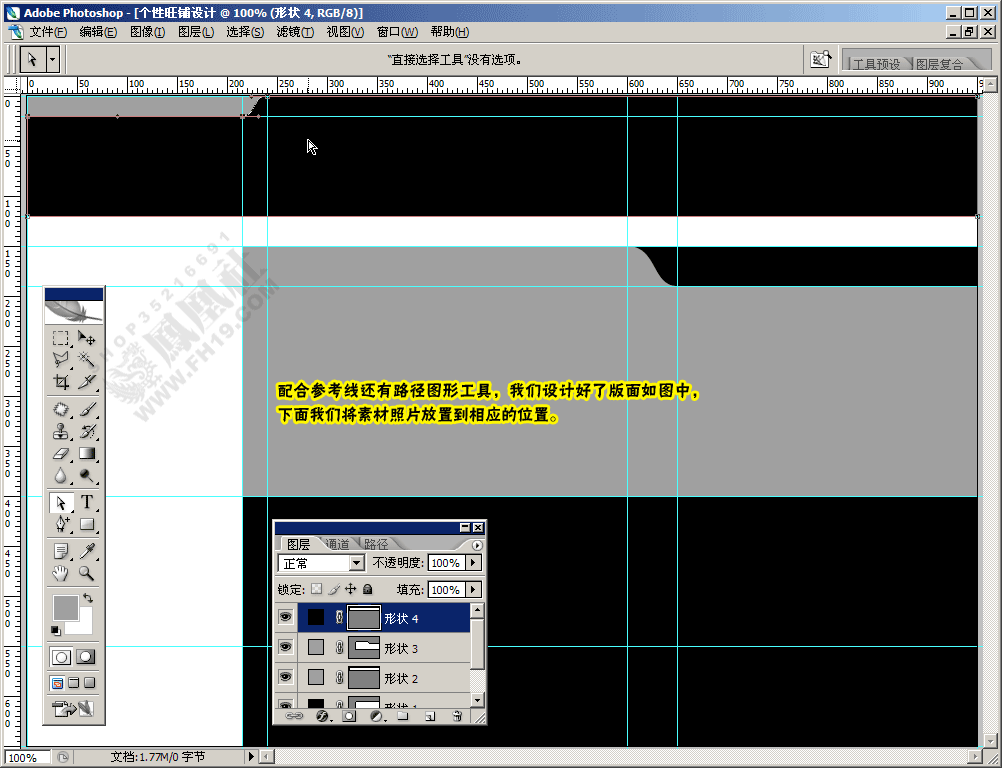The width and height of the screenshot is (1002, 768).
Task: Open the opacity 不透明度 slider arrow
Action: pos(474,563)
